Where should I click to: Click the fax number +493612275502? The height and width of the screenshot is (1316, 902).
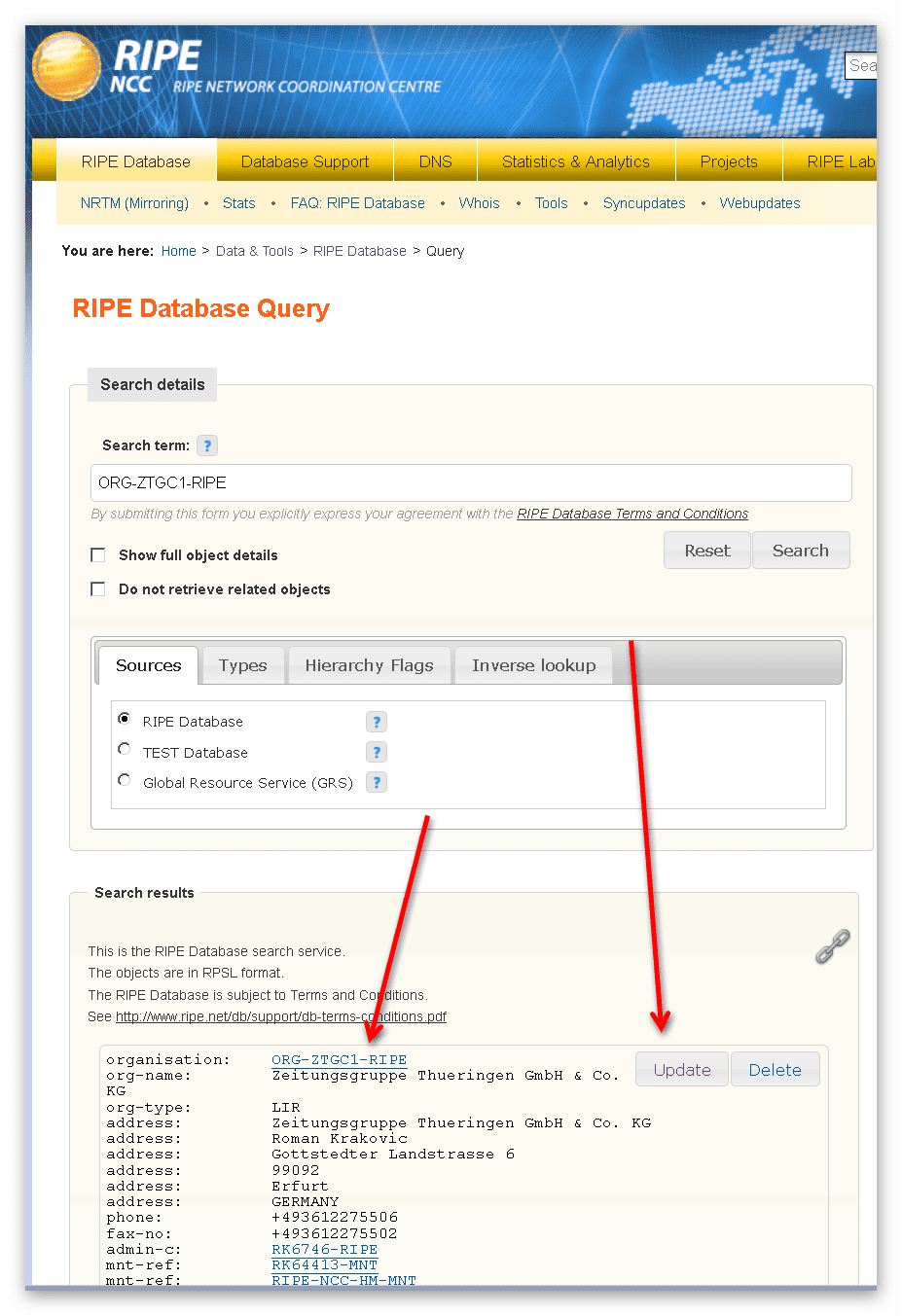[335, 1233]
